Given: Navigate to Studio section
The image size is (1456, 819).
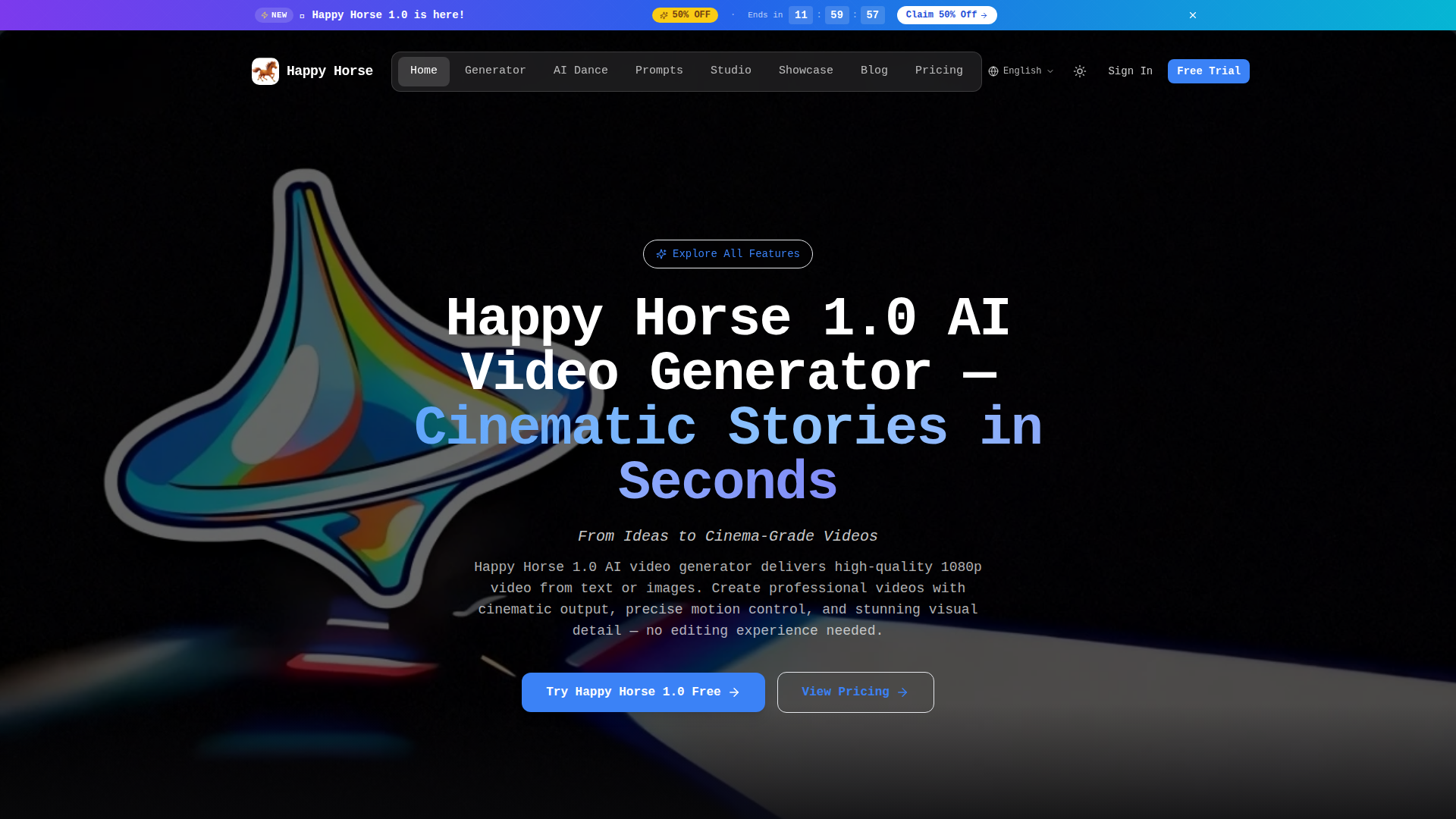Looking at the screenshot, I should (730, 71).
